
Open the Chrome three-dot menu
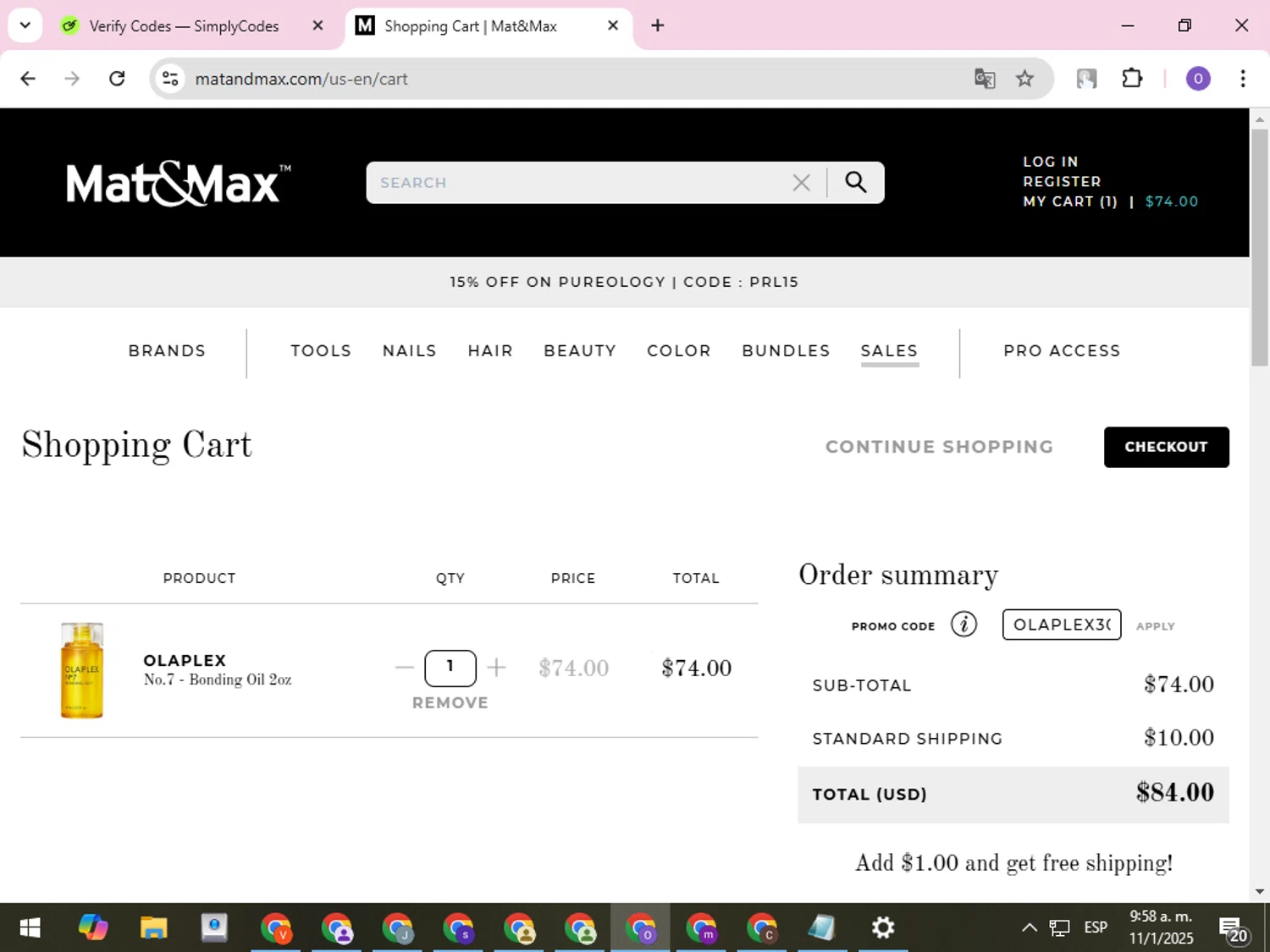point(1242,79)
